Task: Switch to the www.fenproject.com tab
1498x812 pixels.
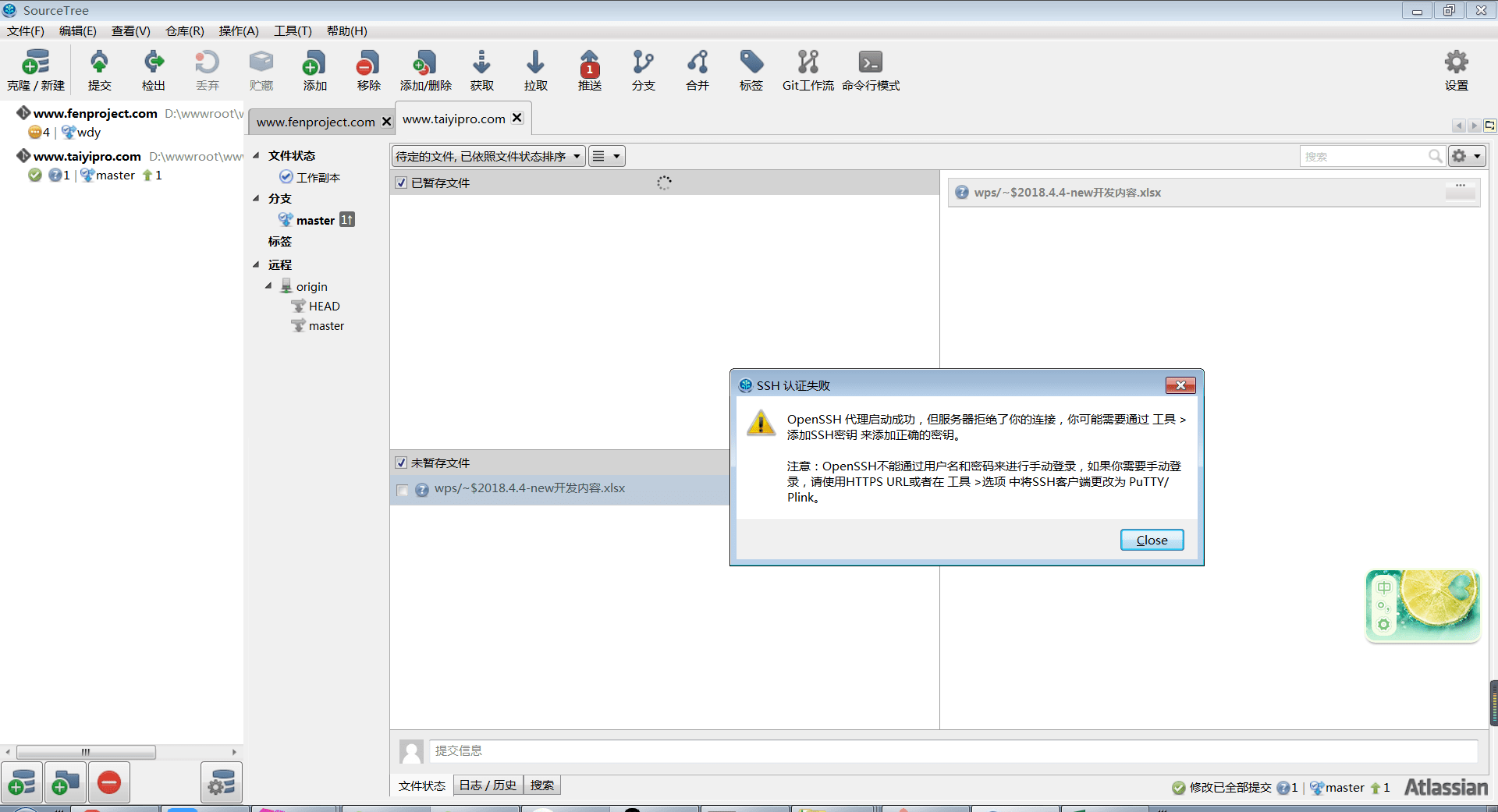Action: pos(315,122)
